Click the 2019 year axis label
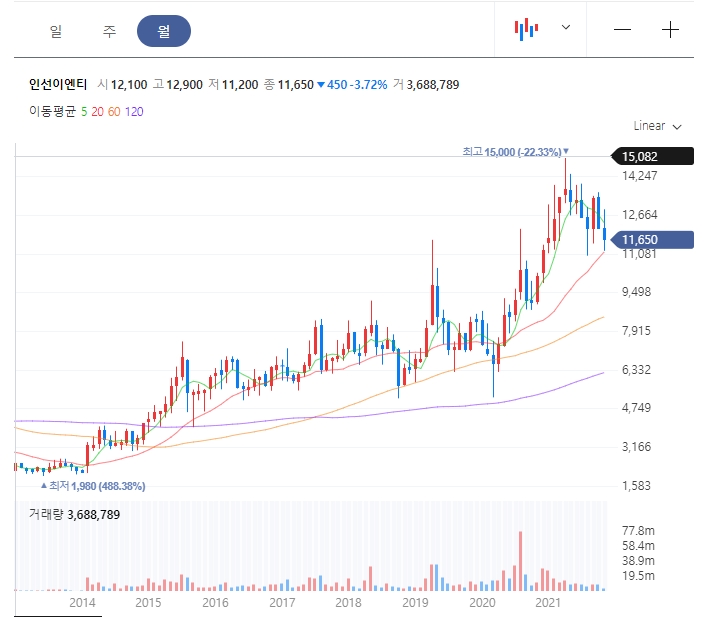Screen dimensions: 706x617 (415, 603)
